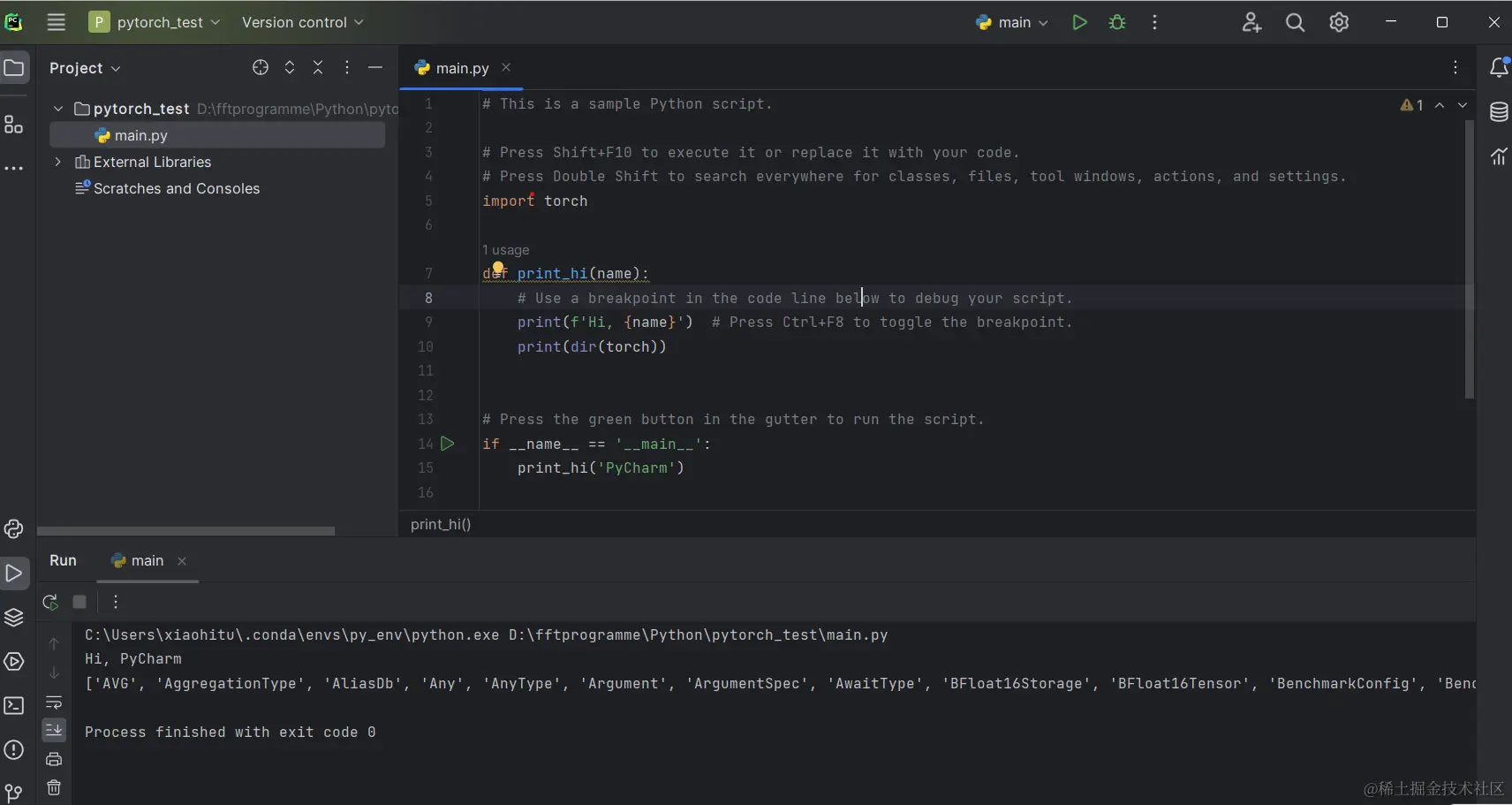Run the main configuration

click(x=1079, y=22)
